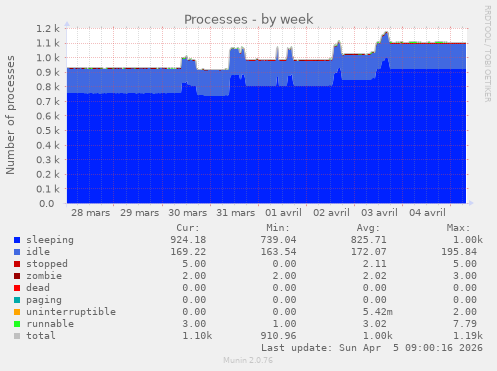Click total minimum value 910.96

coord(279,336)
